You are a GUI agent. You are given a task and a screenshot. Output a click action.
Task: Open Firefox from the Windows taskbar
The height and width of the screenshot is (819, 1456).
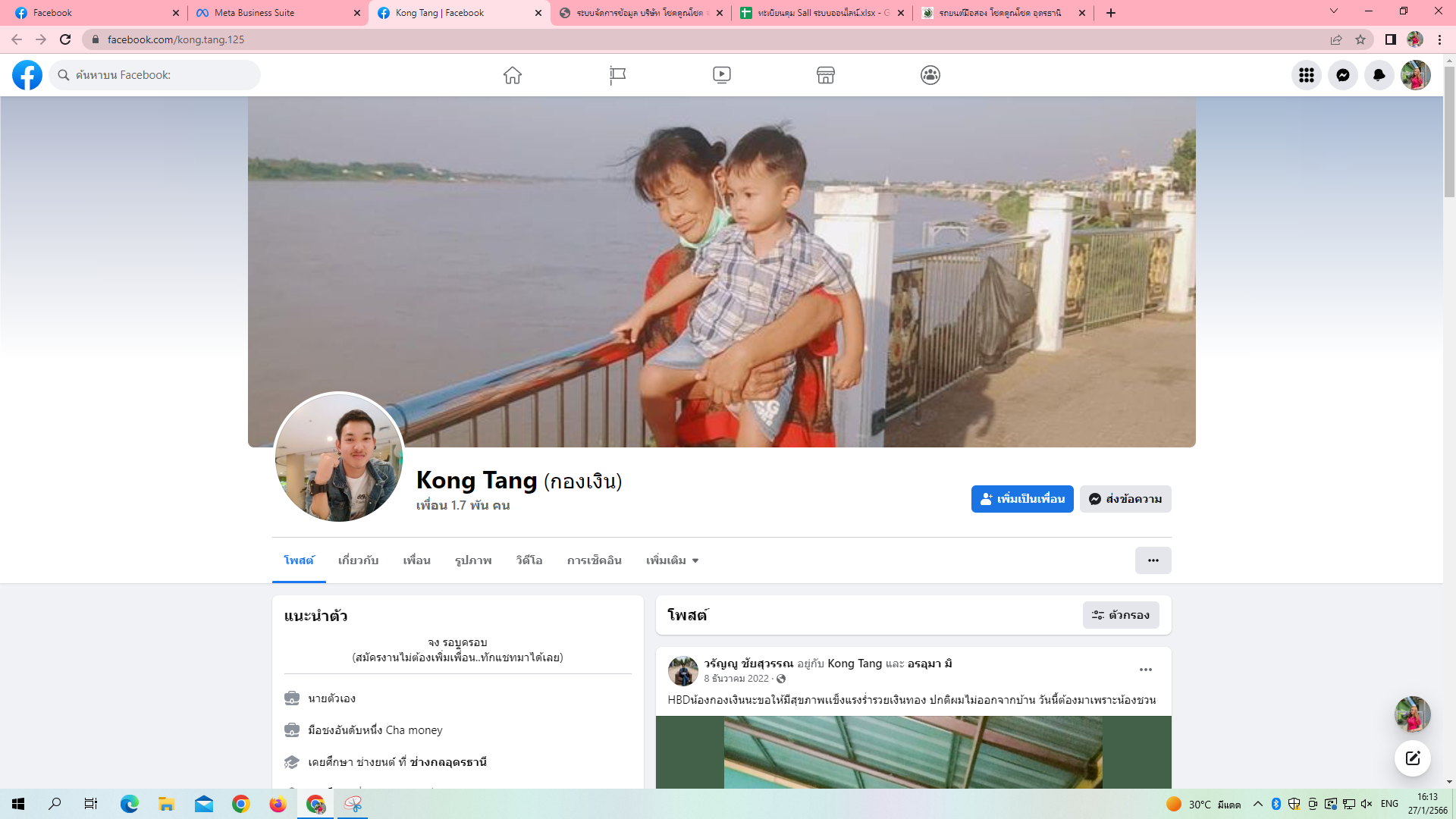click(278, 804)
